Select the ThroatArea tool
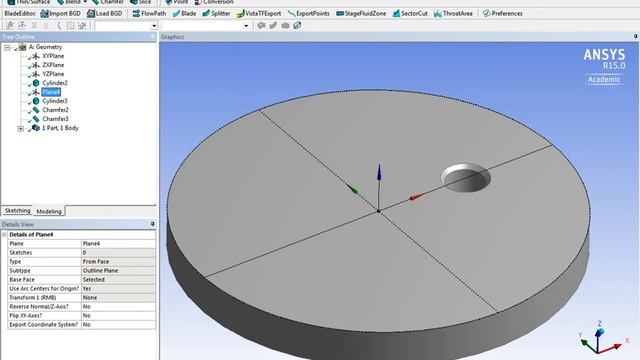Viewport: 640px width, 360px height. coord(453,13)
